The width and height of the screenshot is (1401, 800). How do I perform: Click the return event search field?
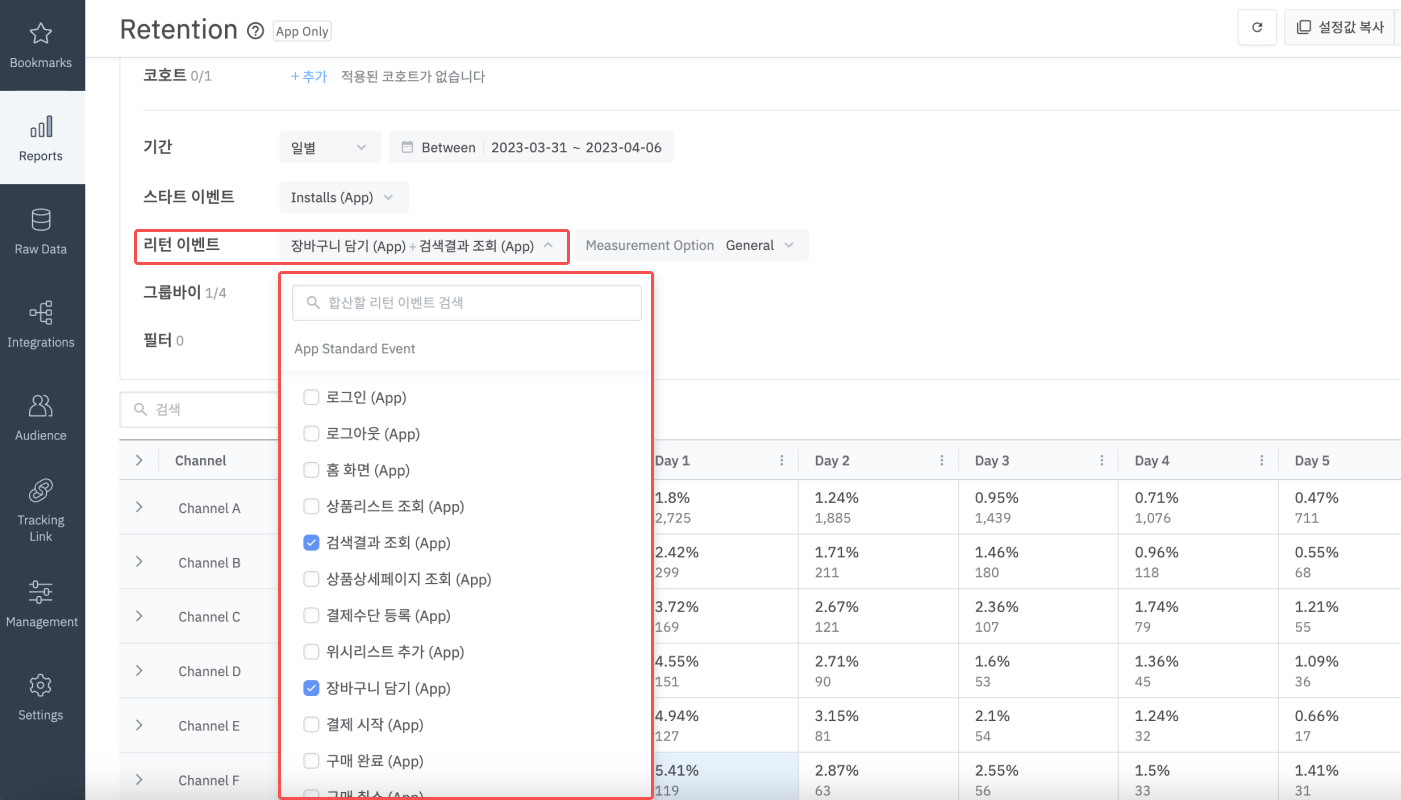click(467, 302)
